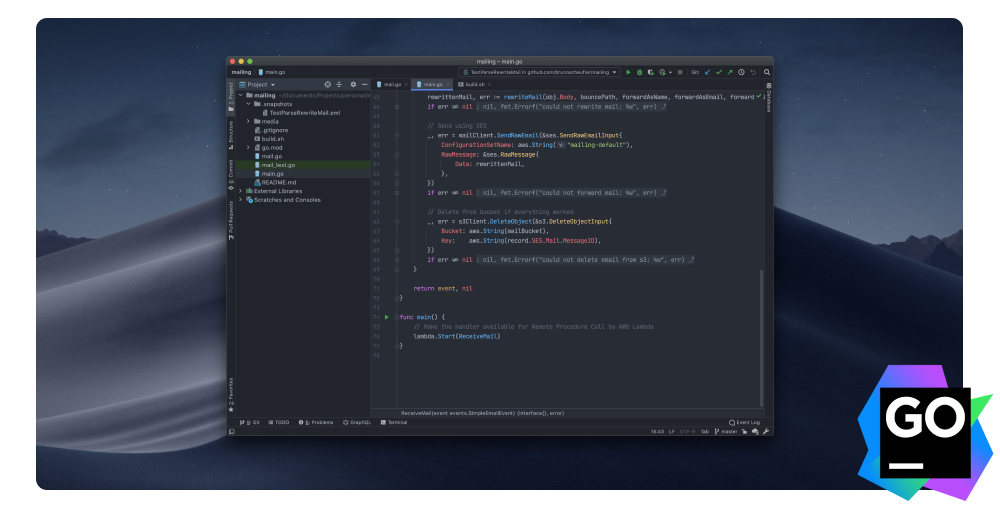1000x508 pixels.
Task: Open the Problems tool window
Action: coord(316,422)
